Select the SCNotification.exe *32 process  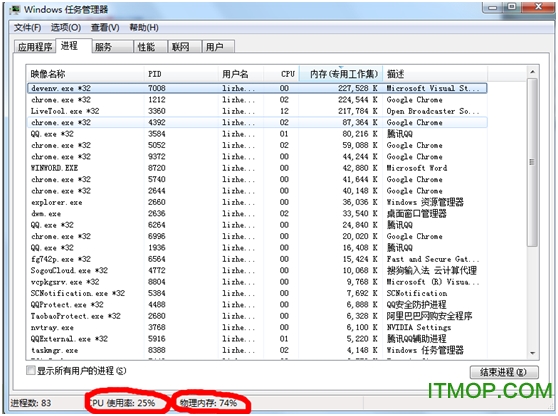tap(257, 293)
